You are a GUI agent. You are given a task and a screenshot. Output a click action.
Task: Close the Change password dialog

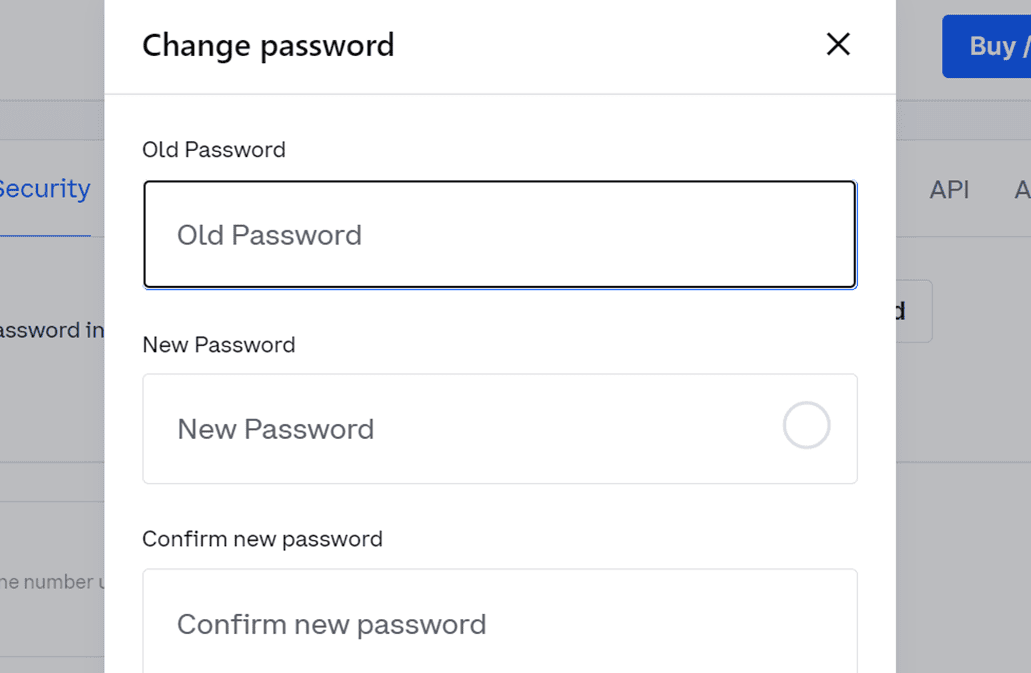pos(838,44)
